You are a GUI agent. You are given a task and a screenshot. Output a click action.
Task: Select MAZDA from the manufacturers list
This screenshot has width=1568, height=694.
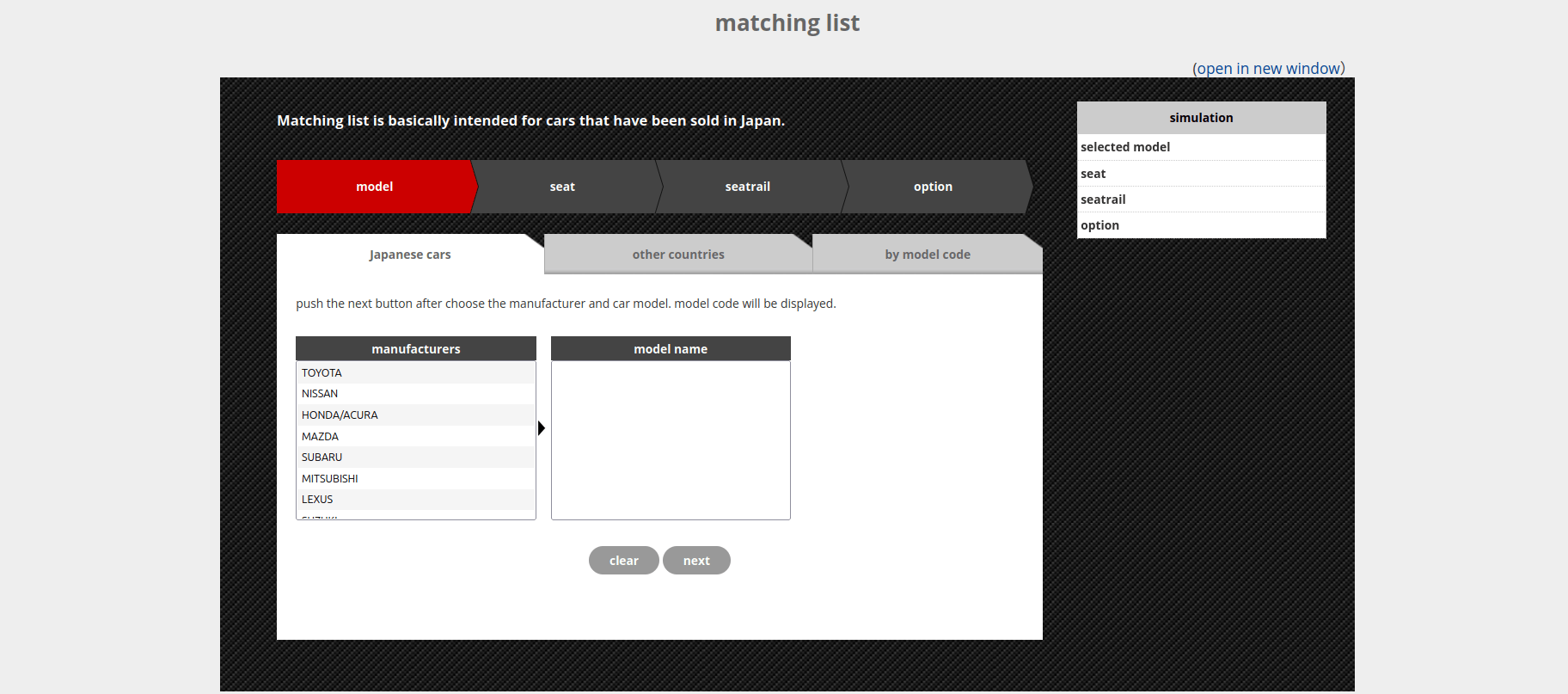(x=320, y=436)
